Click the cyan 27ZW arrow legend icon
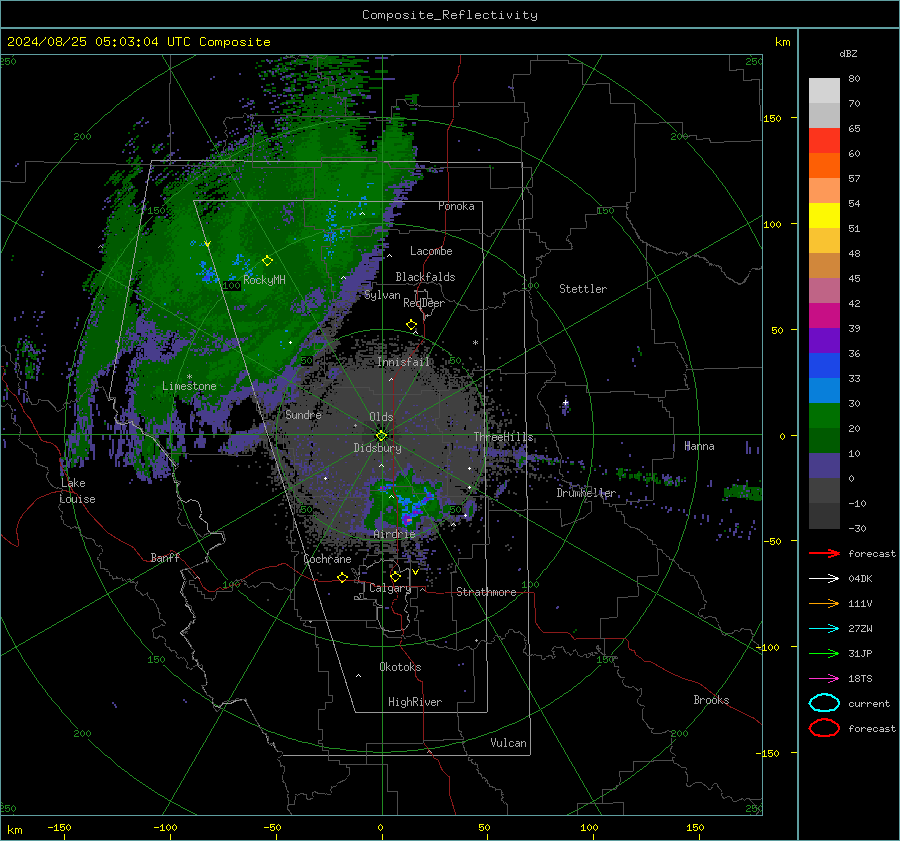Screen dimensions: 900x841 pyautogui.click(x=824, y=629)
